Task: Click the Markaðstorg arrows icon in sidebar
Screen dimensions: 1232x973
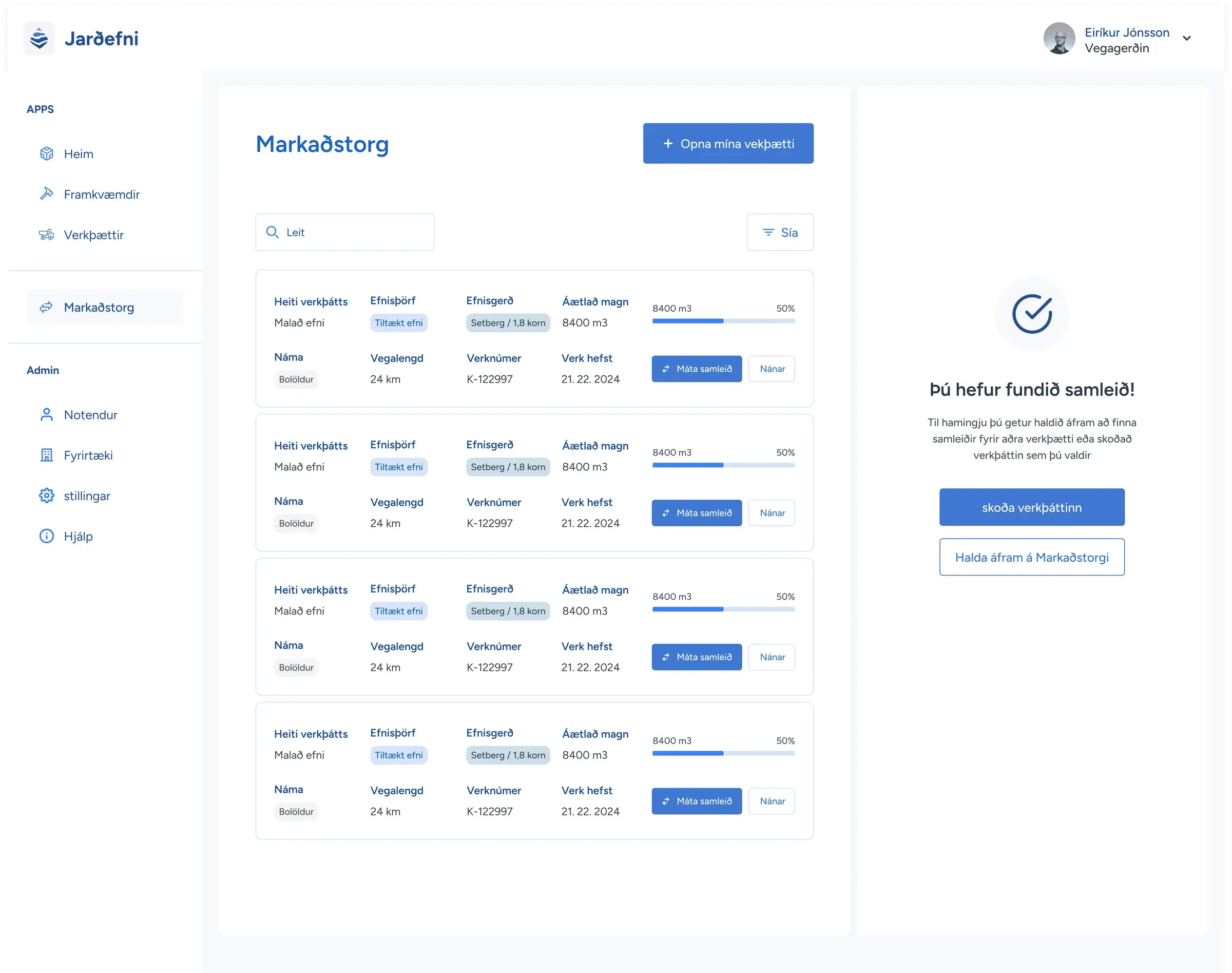Action: tap(46, 308)
